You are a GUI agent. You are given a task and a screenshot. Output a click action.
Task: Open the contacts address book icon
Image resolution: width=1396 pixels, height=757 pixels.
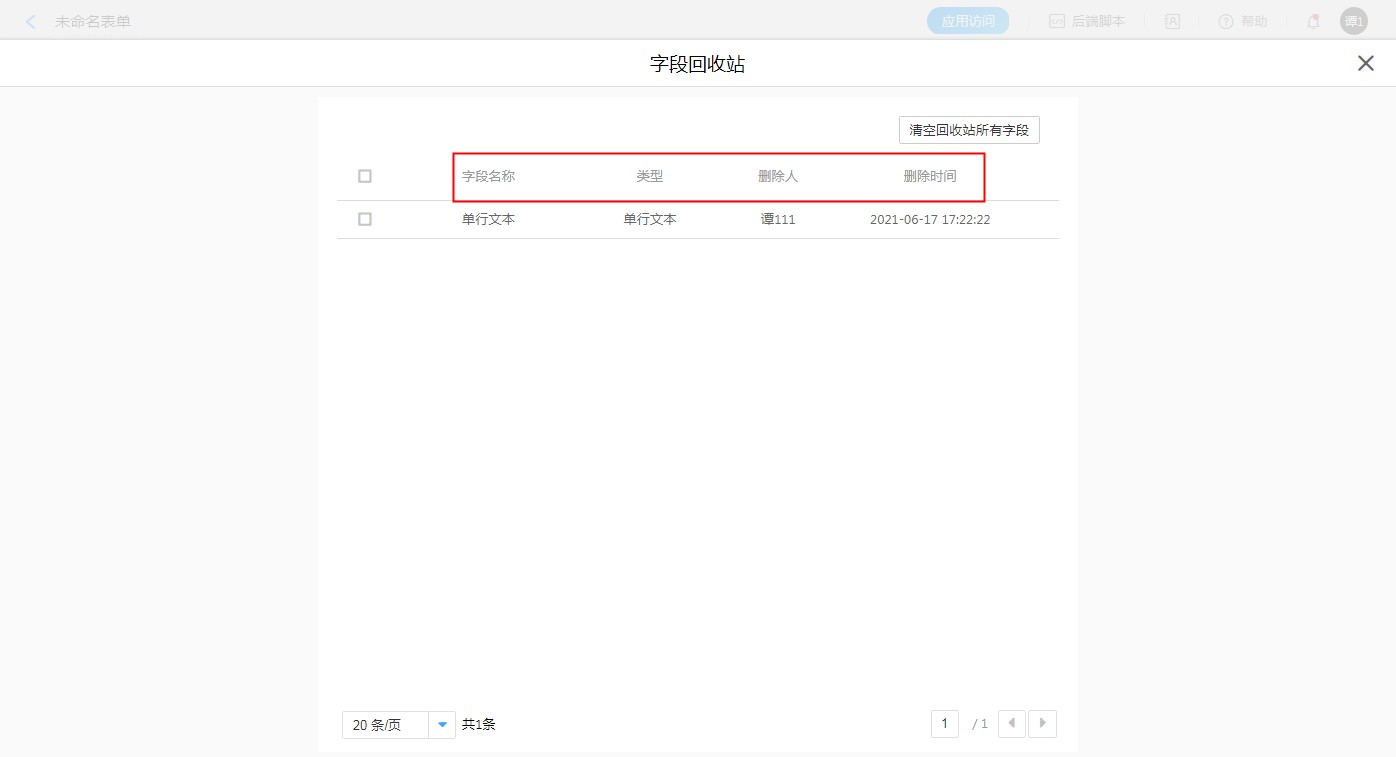(1173, 21)
